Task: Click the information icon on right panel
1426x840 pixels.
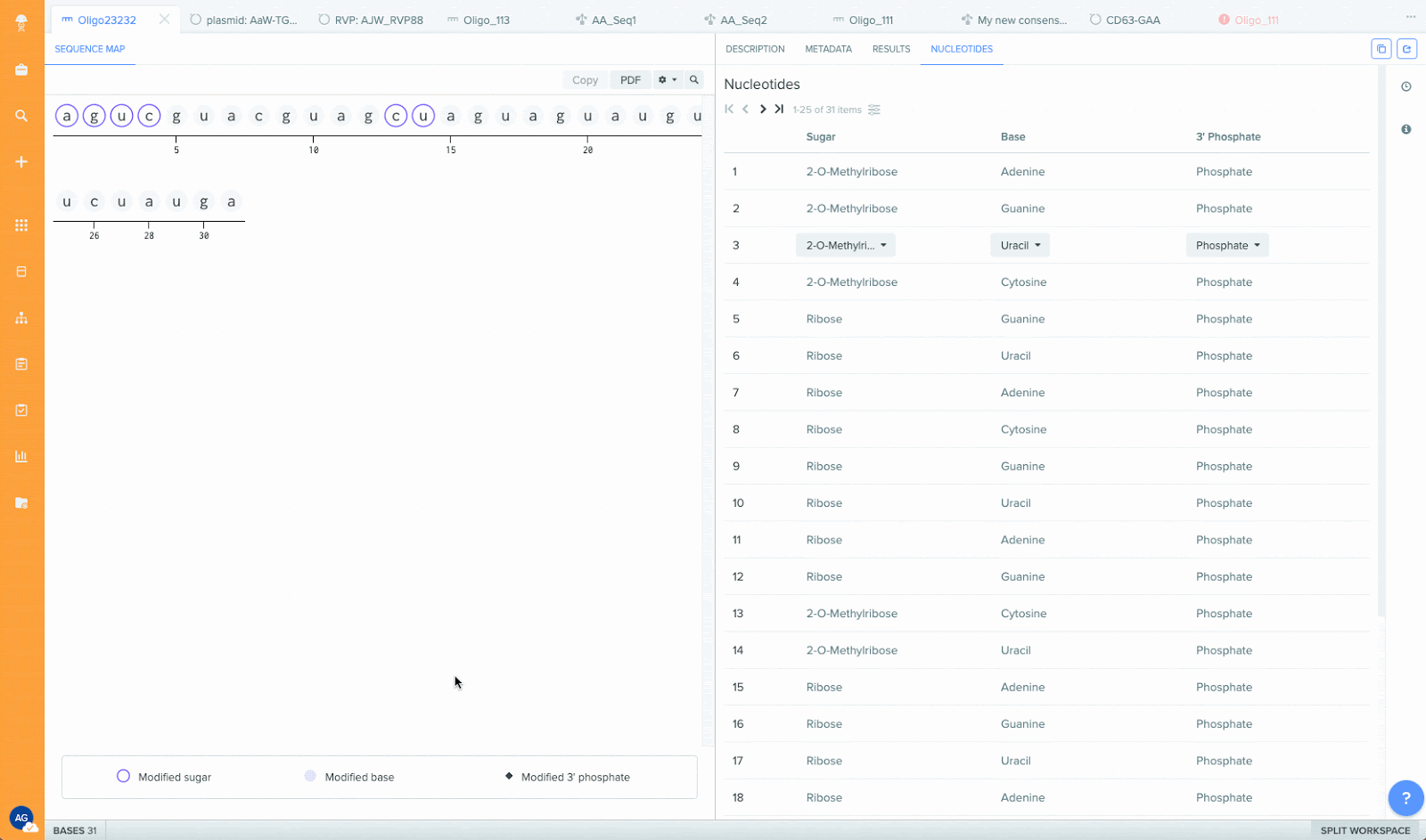Action: pos(1406,129)
